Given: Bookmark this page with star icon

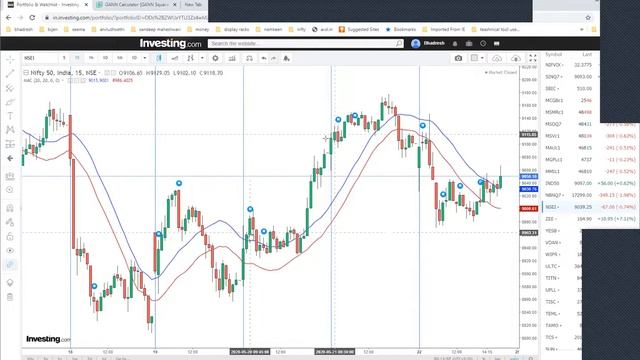Looking at the screenshot, I should [x=588, y=18].
